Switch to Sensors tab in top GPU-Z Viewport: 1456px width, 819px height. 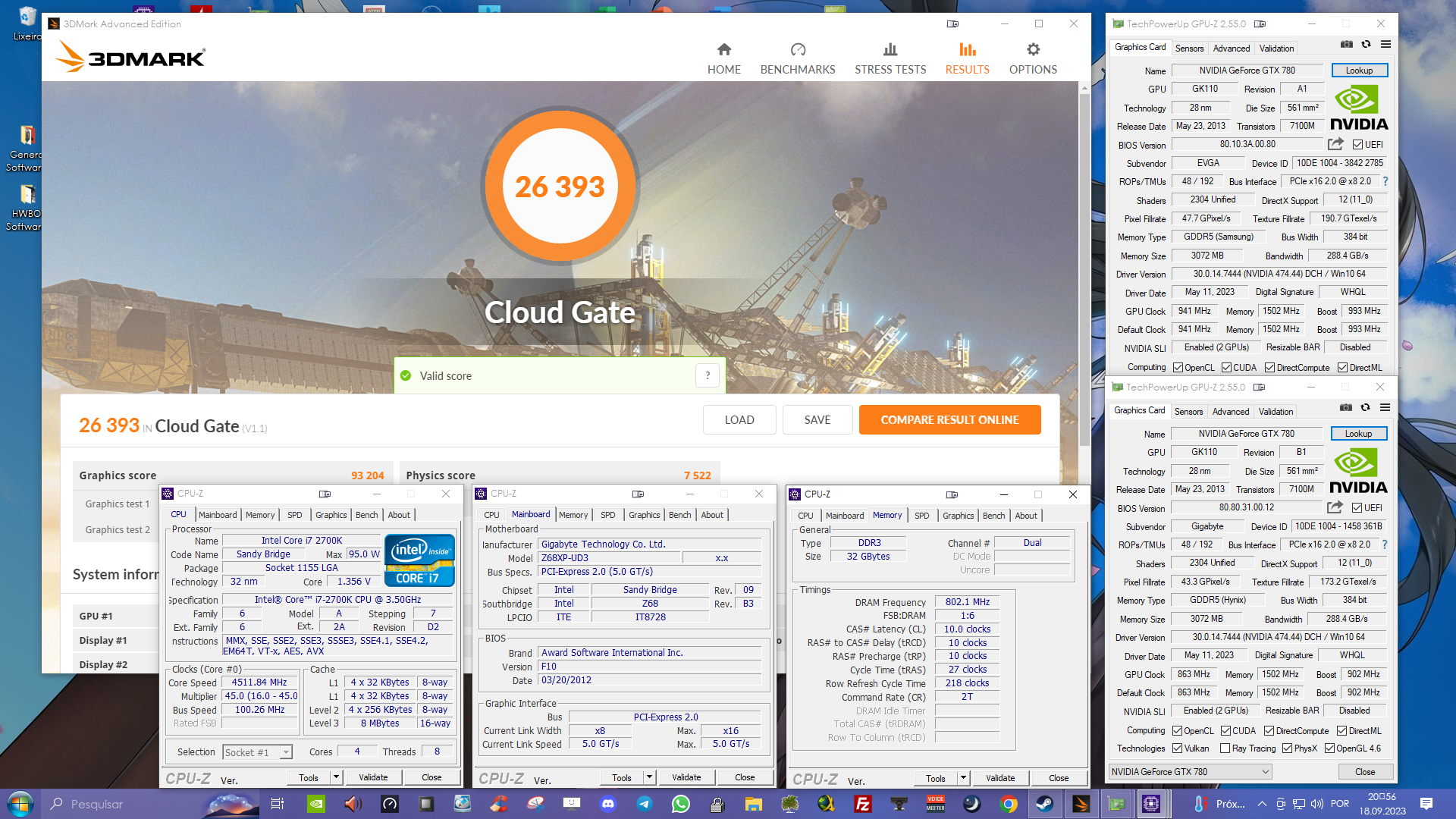[1189, 49]
